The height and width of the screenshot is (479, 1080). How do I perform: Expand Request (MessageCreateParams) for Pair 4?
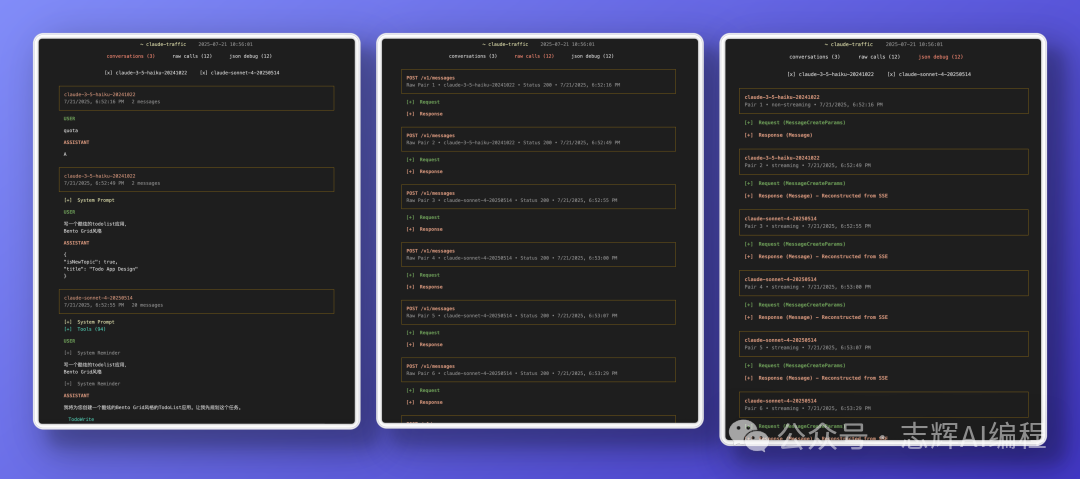(795, 305)
